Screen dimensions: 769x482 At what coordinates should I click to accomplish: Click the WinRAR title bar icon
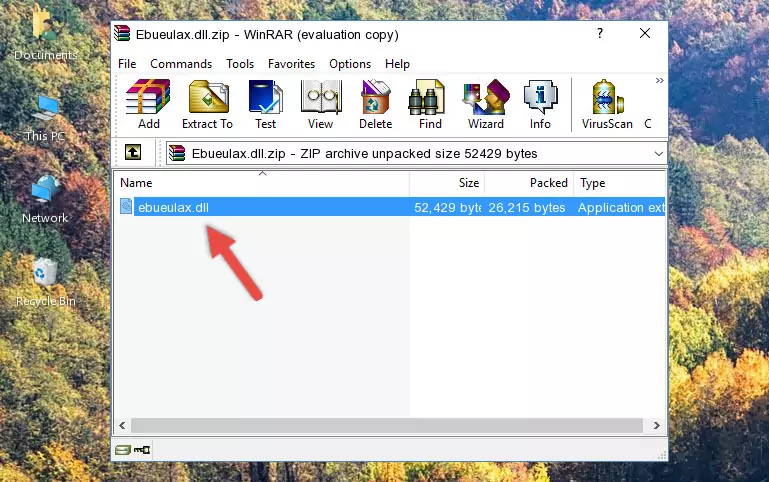click(122, 34)
